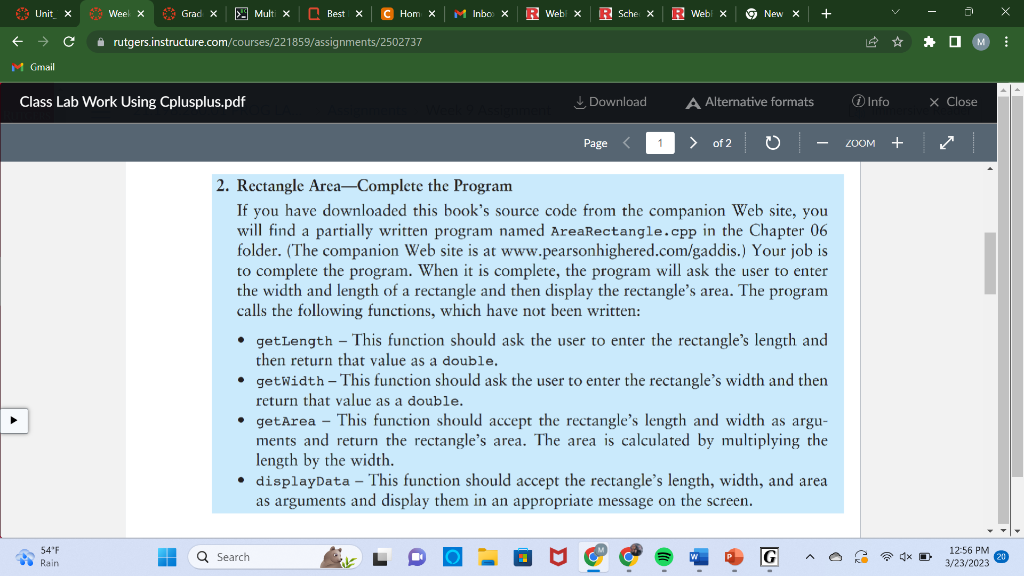
Task: Open clock showing 12:56 PM
Action: pos(968,557)
